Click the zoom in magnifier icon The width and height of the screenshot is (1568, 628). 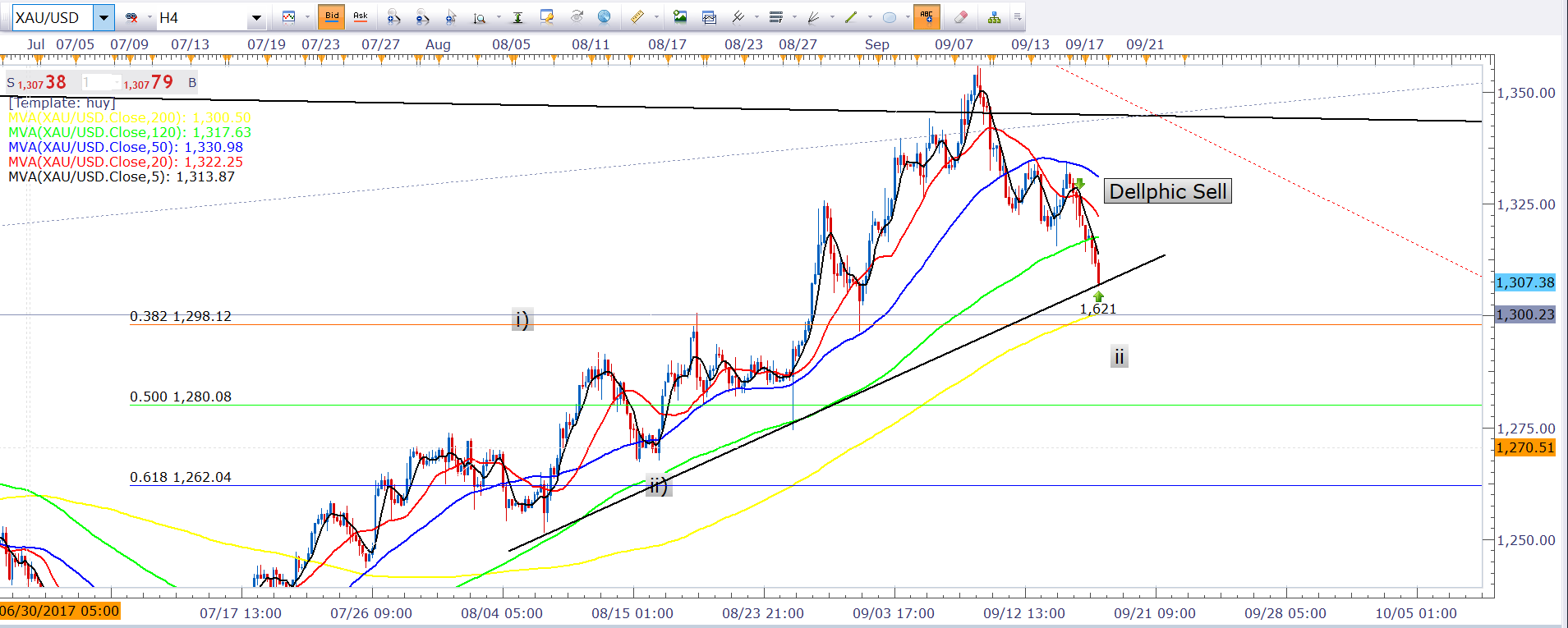click(393, 16)
